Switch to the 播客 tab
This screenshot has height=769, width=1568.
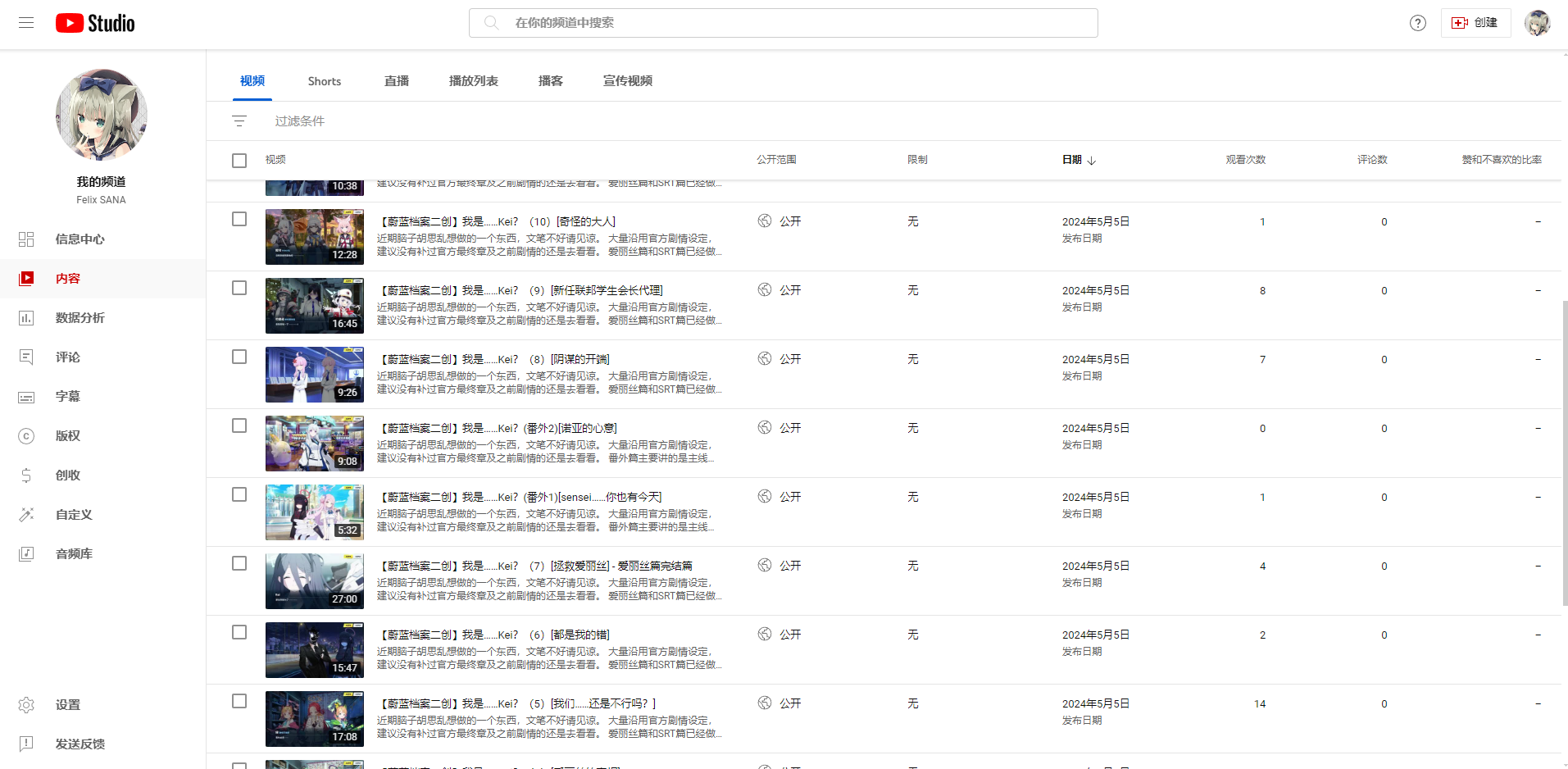(x=551, y=81)
